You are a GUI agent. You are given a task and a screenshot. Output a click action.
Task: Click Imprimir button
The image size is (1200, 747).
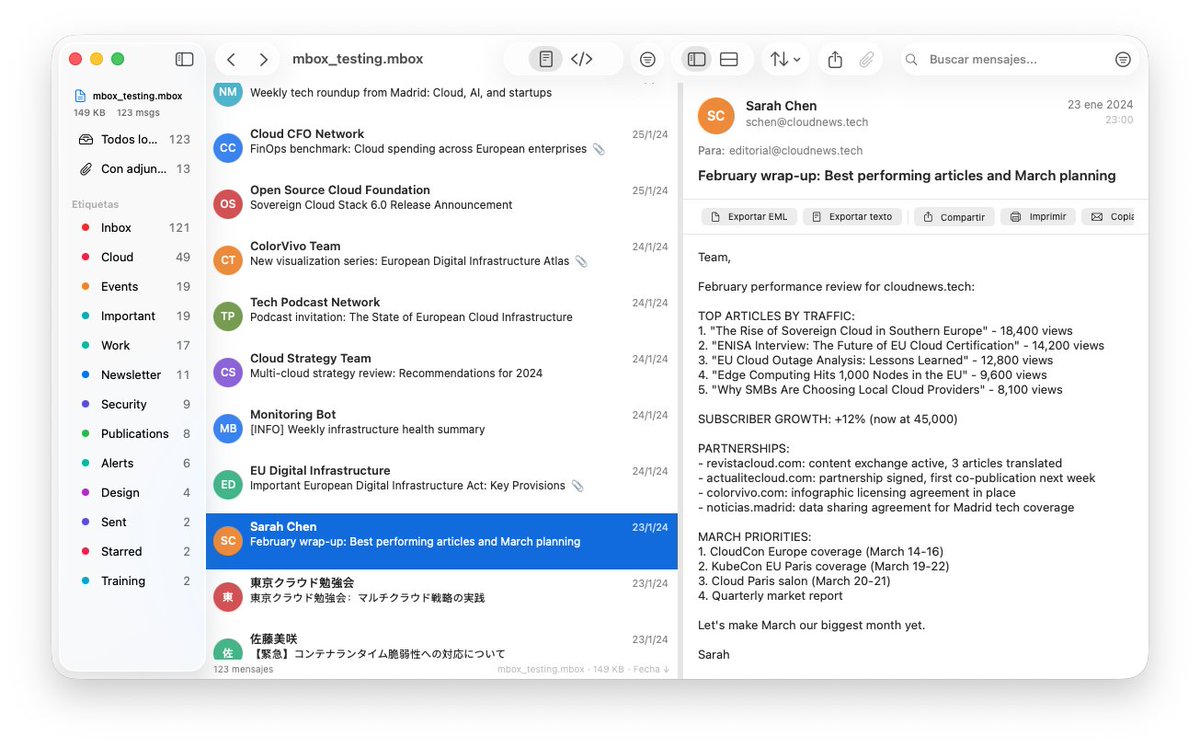pos(1038,217)
